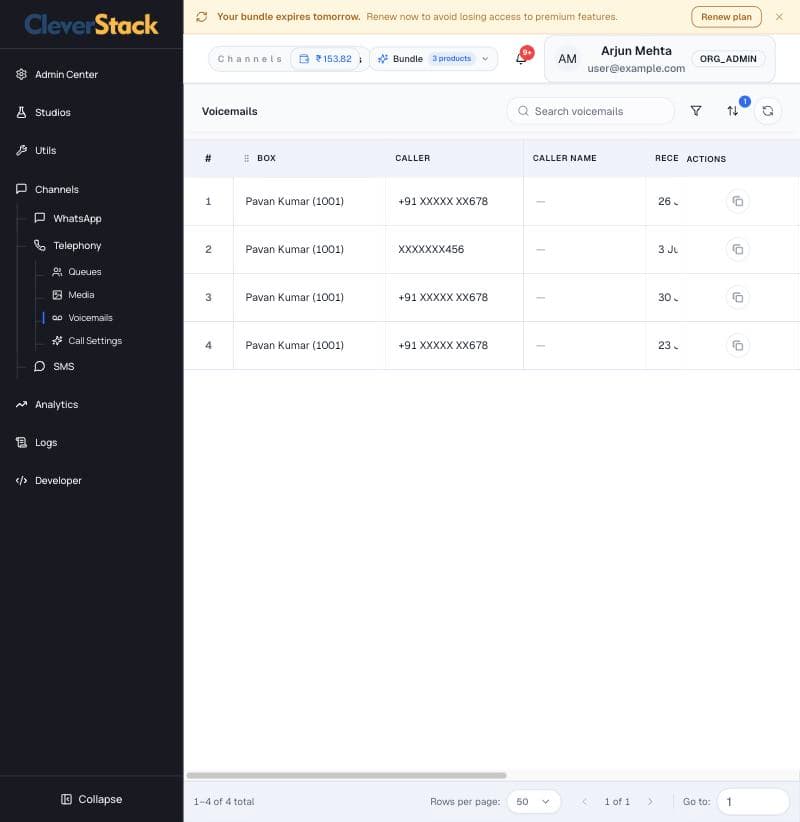Click the CALLER NAME column header
Viewport: 800px width, 822px height.
click(565, 158)
